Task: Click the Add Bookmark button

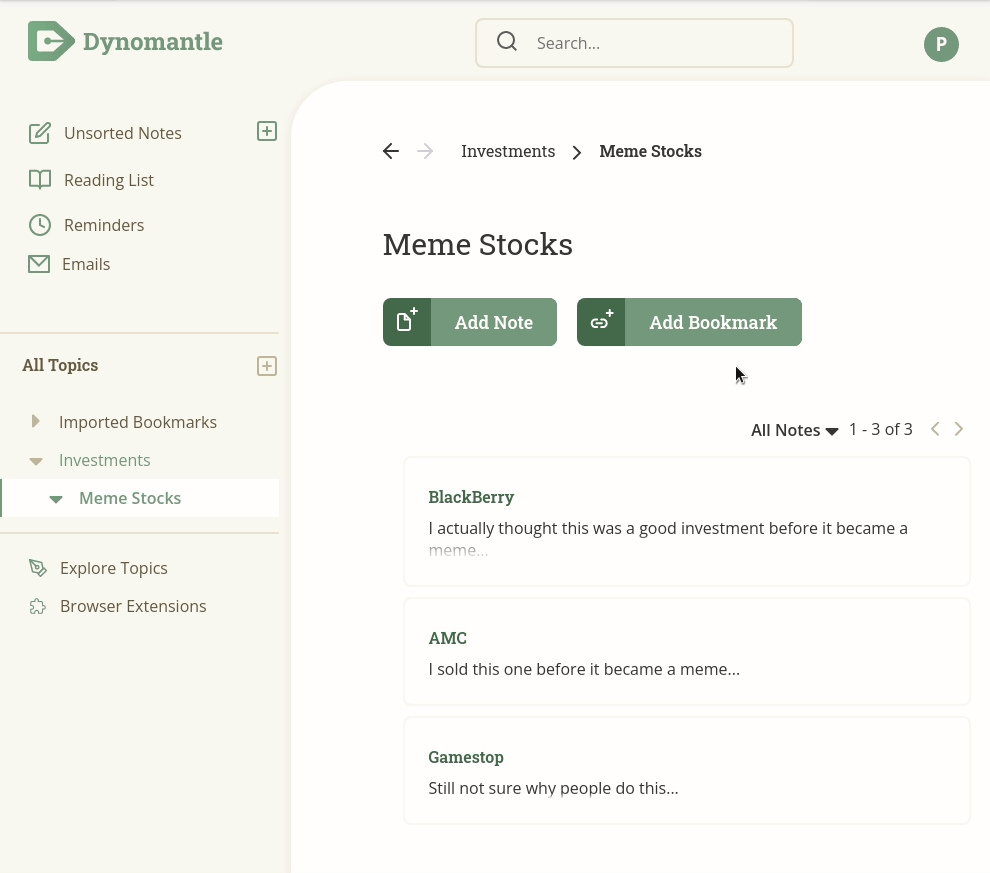Action: [689, 322]
